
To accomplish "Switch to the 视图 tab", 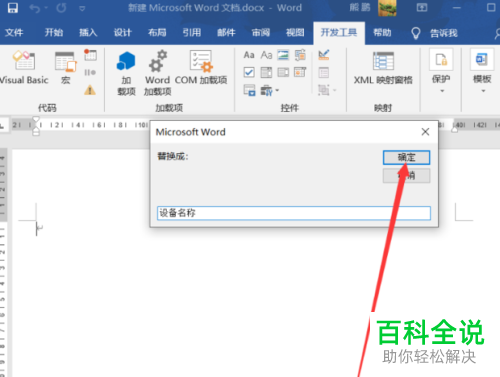I will pos(295,33).
